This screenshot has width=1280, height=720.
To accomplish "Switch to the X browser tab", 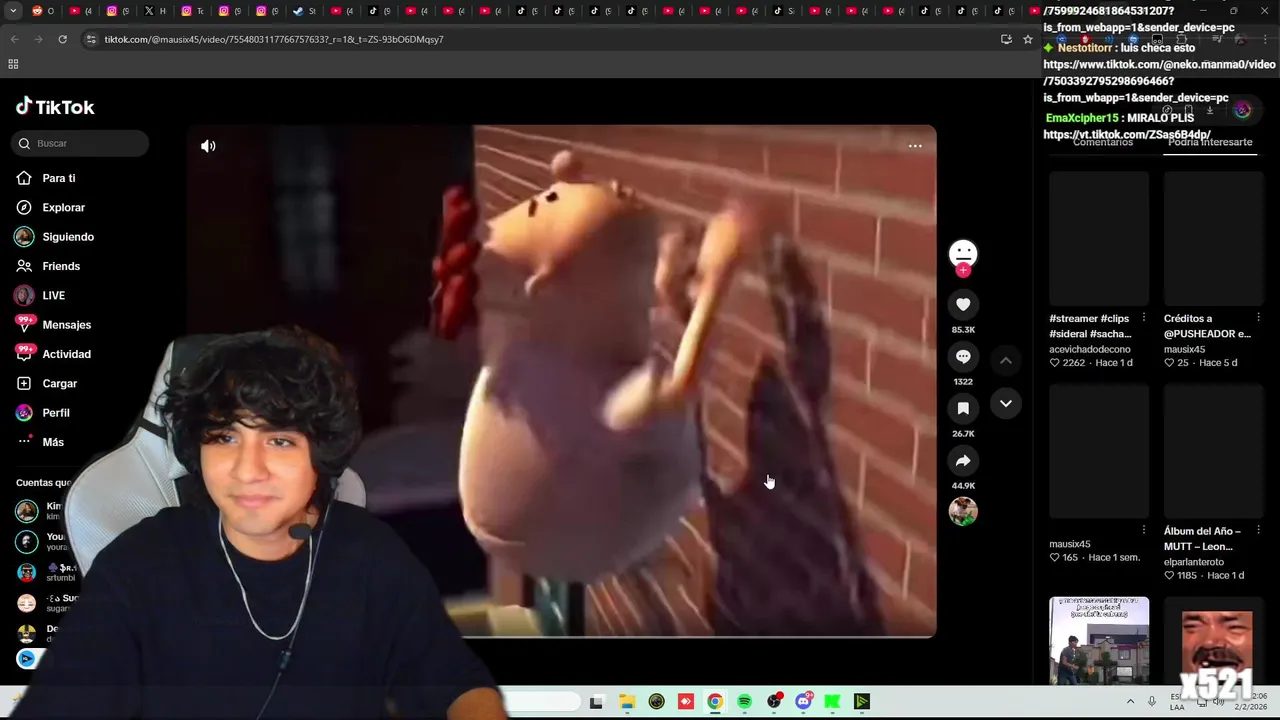I will point(155,11).
